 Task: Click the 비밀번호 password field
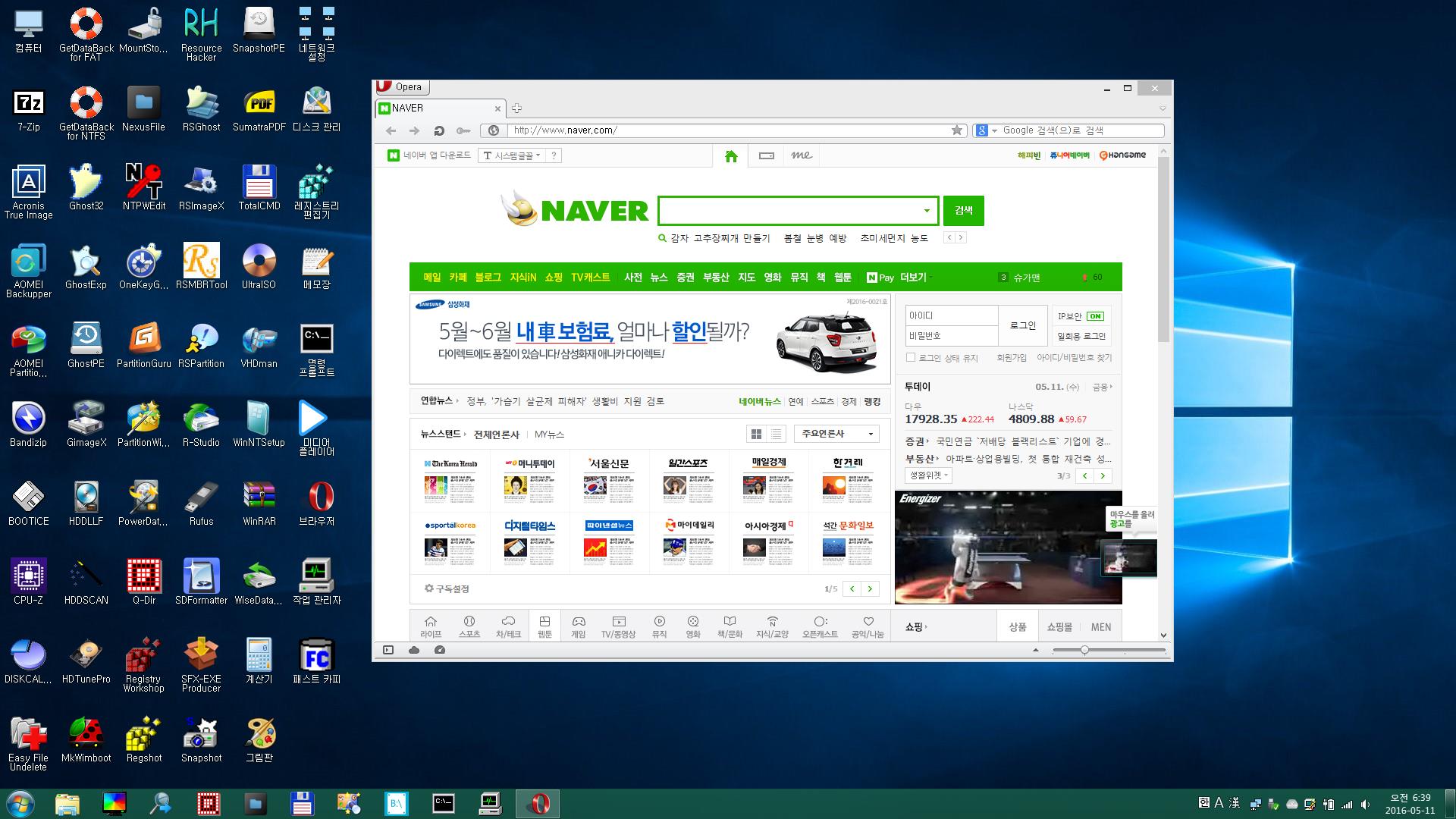(x=952, y=336)
